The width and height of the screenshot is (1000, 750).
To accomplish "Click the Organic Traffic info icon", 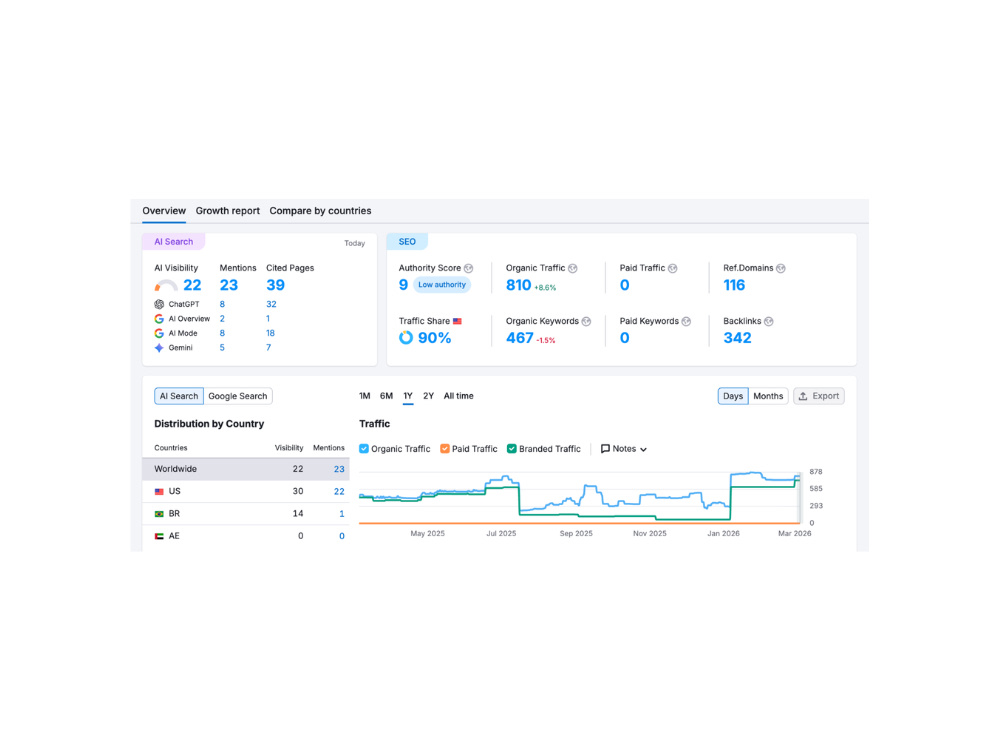I will coord(573,268).
